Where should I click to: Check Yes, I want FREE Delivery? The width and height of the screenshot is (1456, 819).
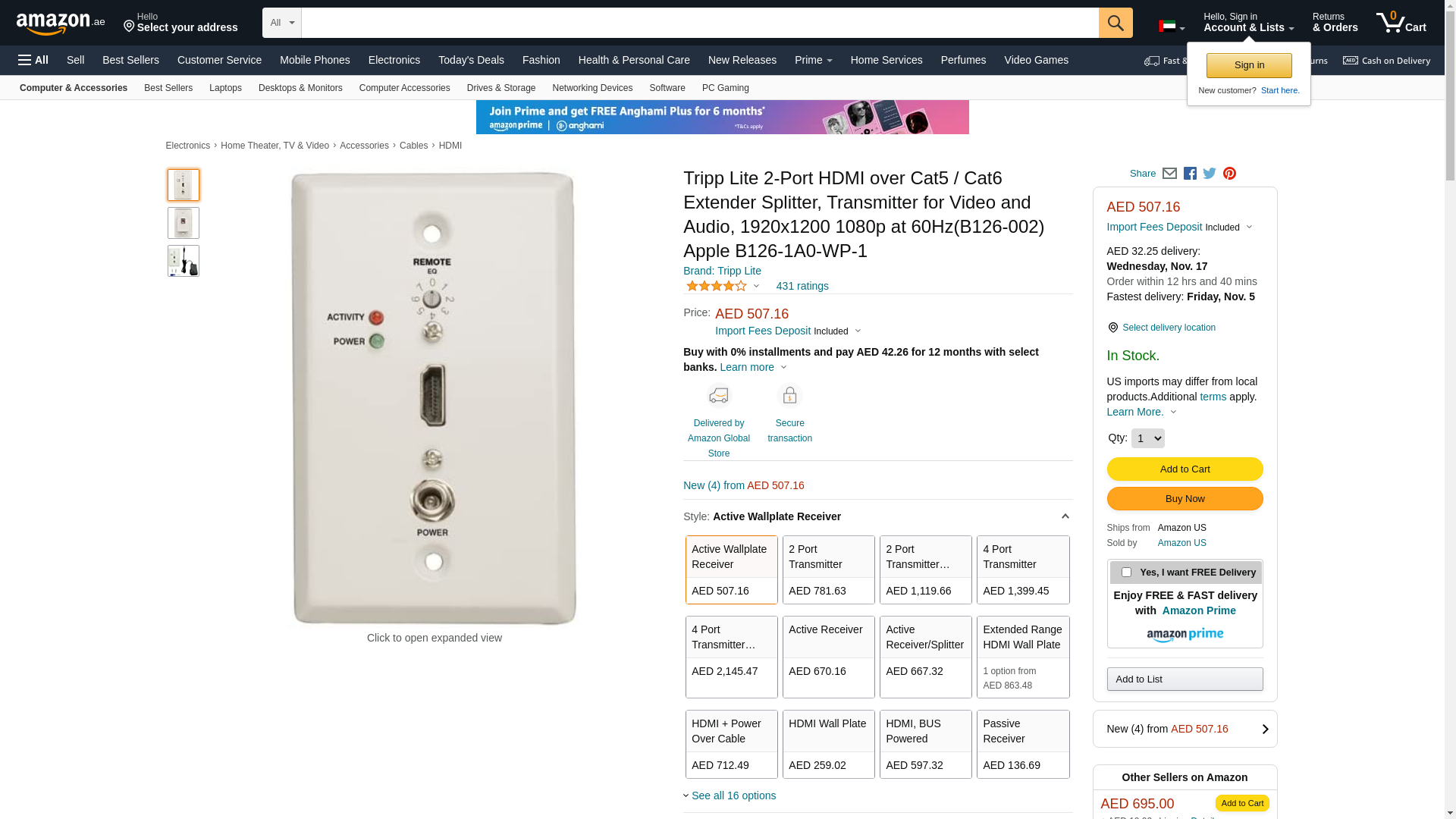1126,573
